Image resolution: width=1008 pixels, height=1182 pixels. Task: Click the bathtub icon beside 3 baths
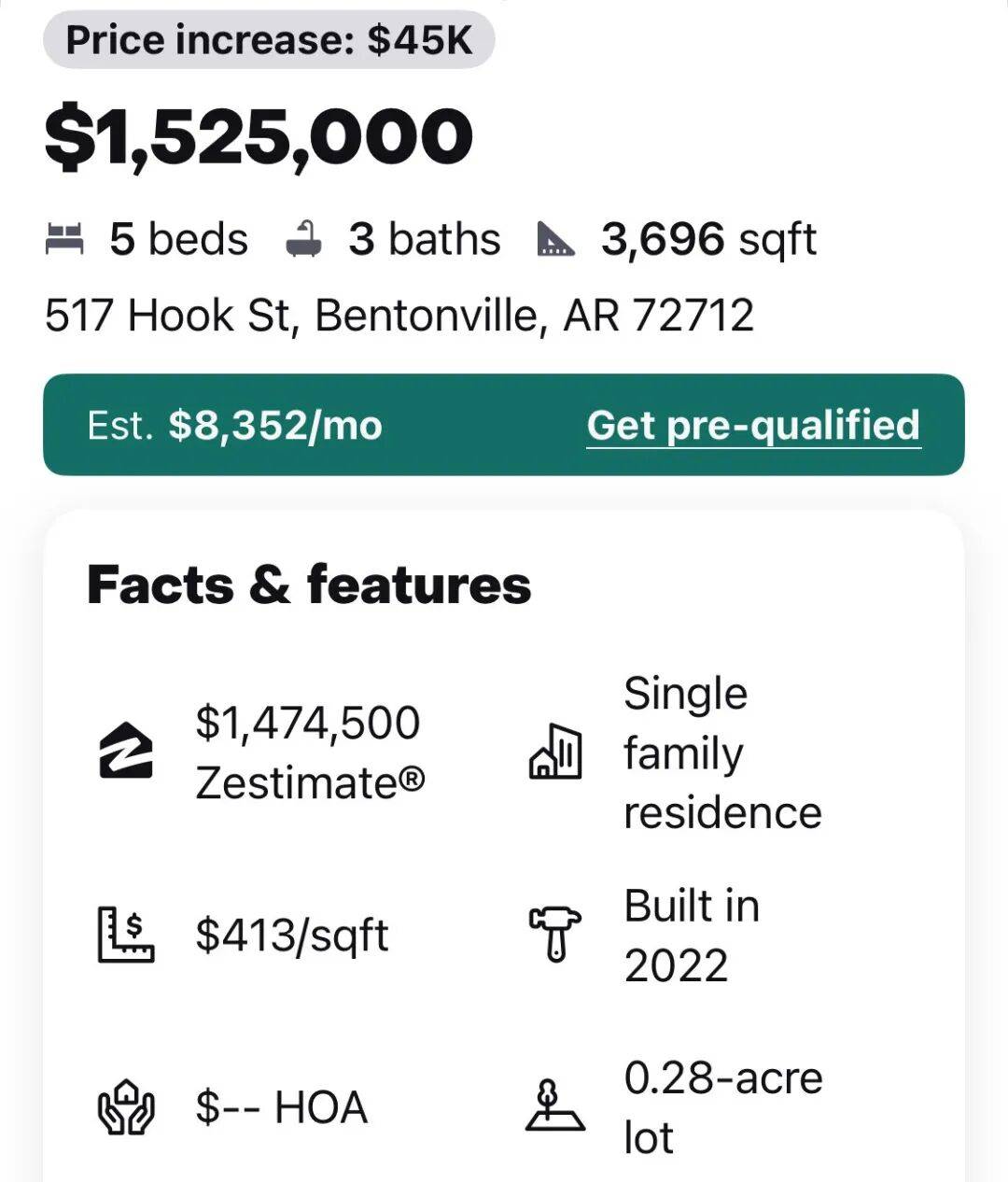point(304,239)
